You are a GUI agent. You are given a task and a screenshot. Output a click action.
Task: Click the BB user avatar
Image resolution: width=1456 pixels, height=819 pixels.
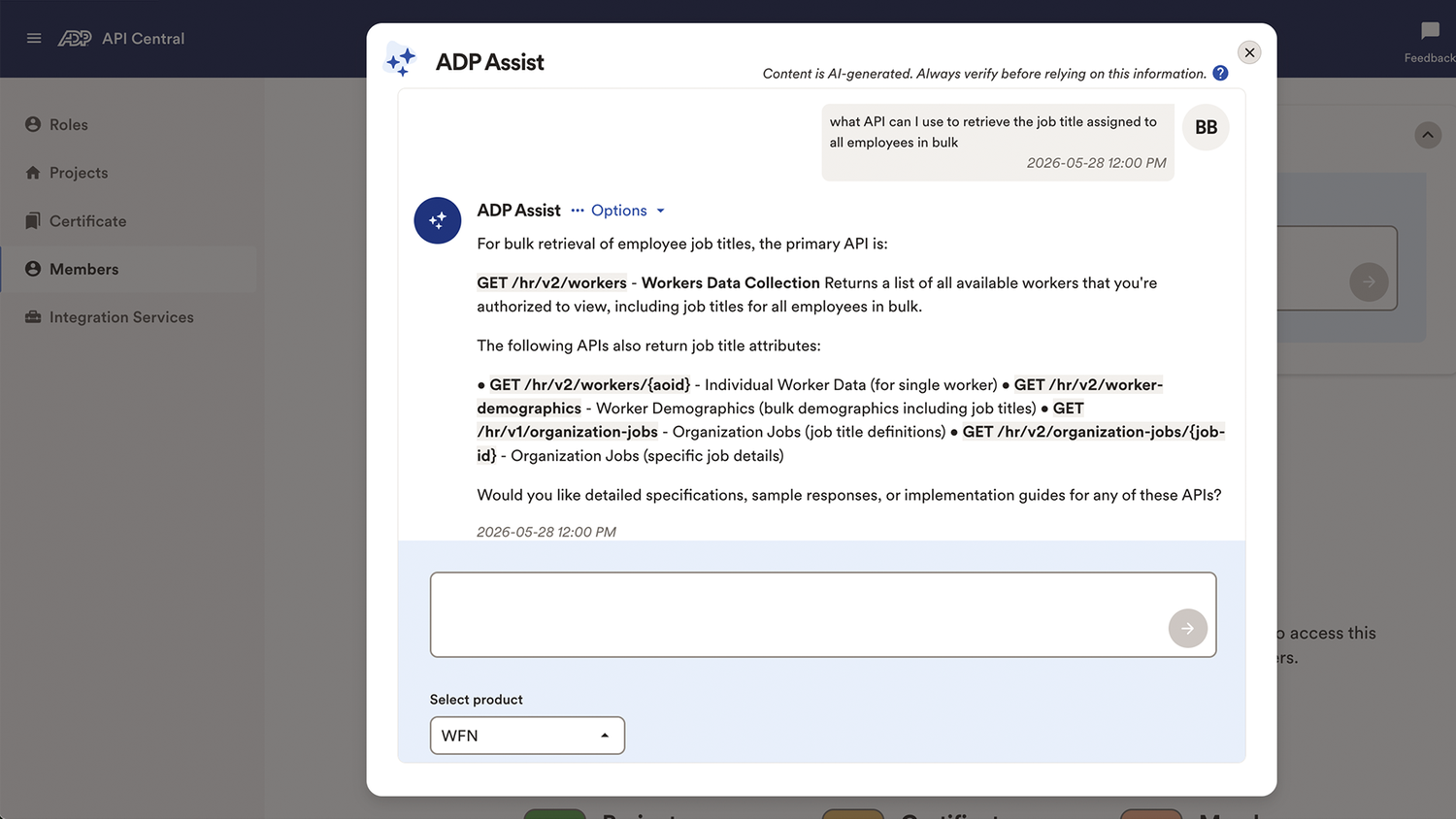1206,127
